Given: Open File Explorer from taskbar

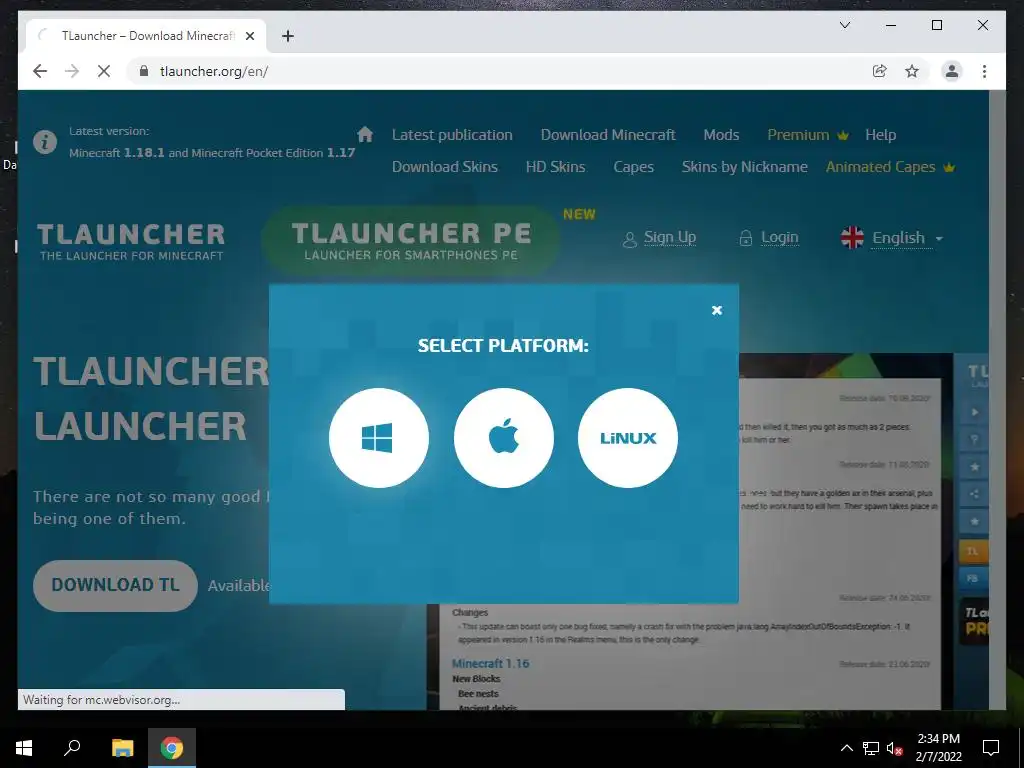Looking at the screenshot, I should tap(122, 748).
